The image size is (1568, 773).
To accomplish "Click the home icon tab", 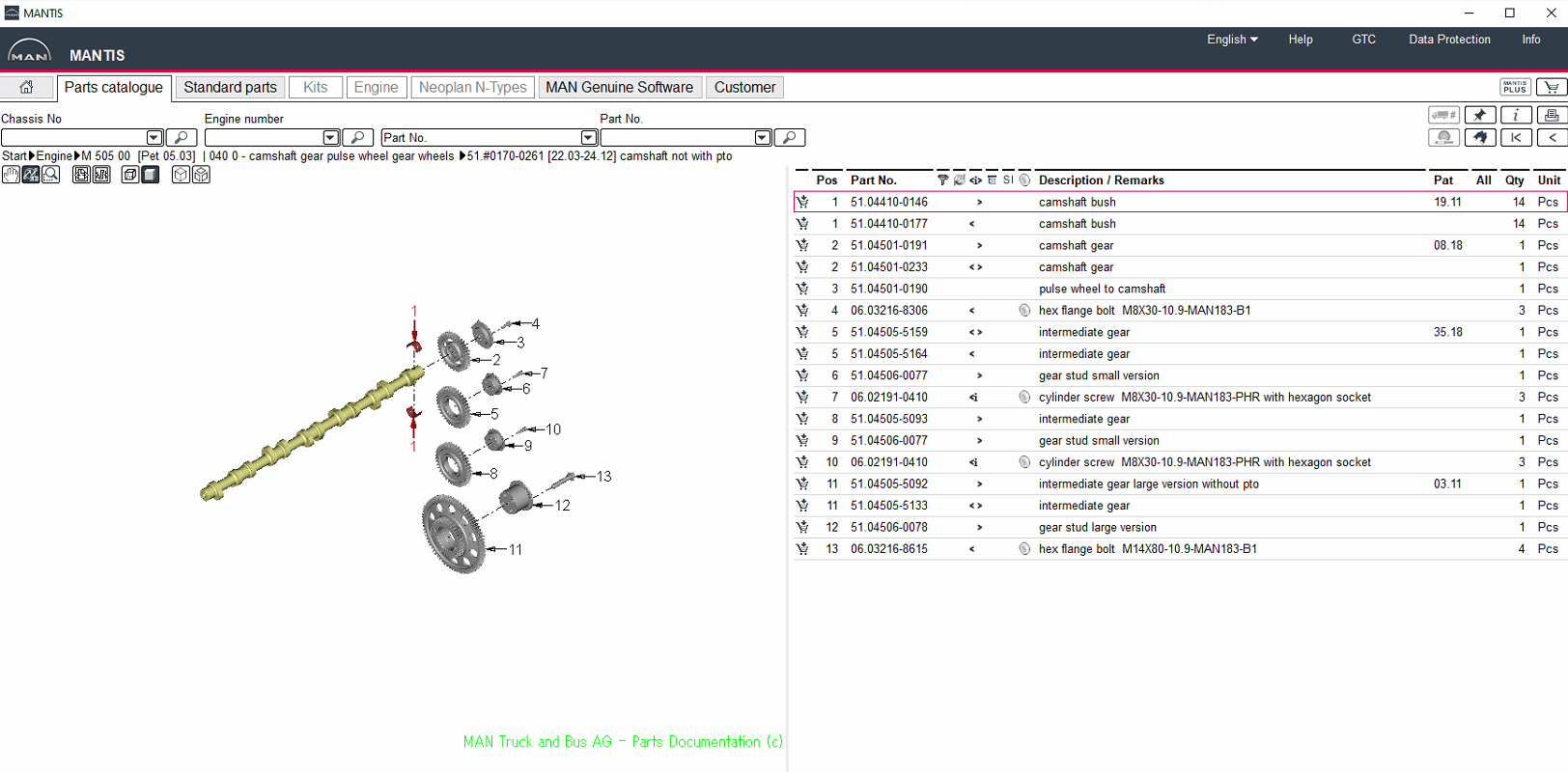I will 26,87.
